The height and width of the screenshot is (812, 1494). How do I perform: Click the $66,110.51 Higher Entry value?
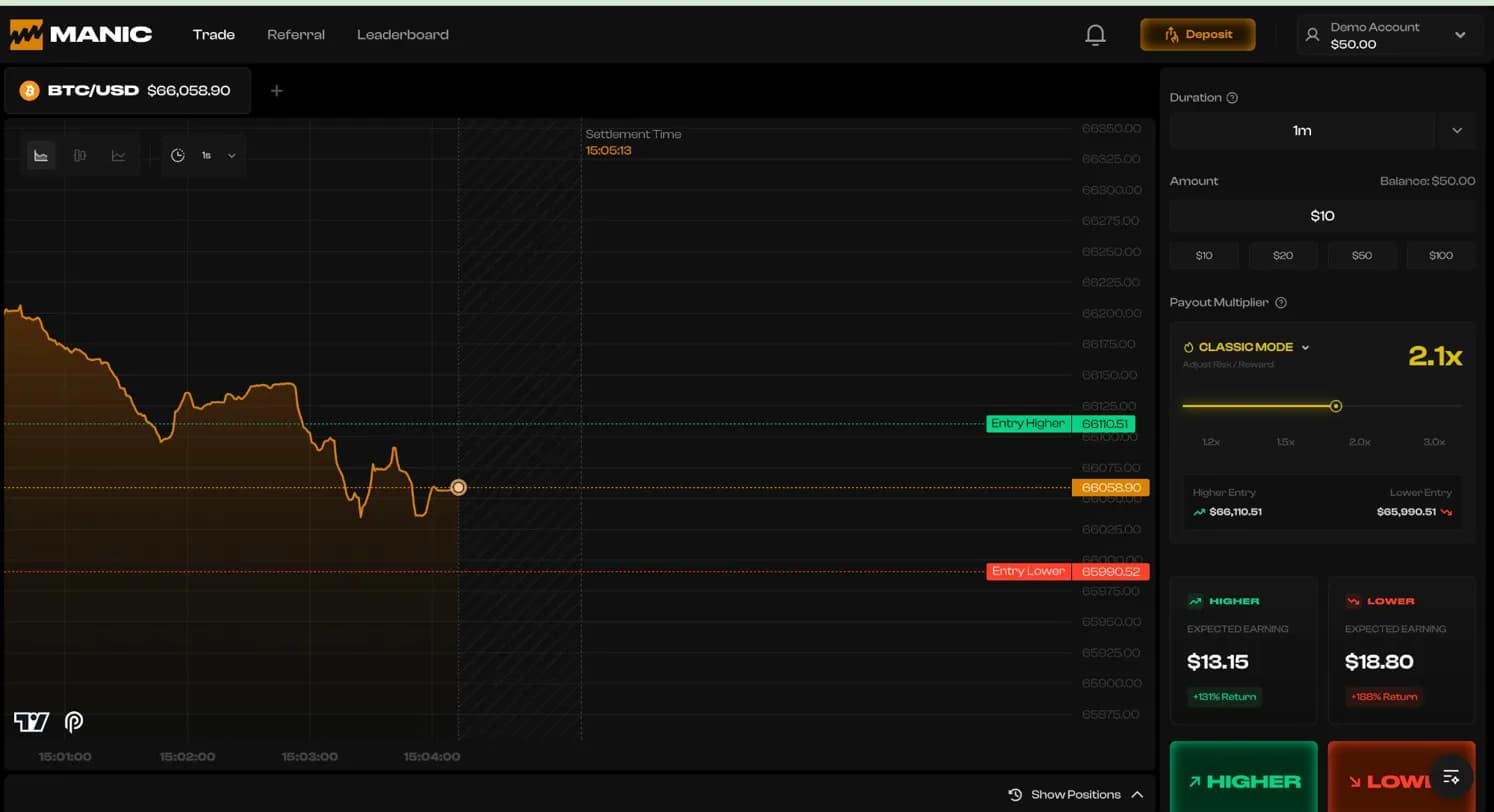(1236, 512)
